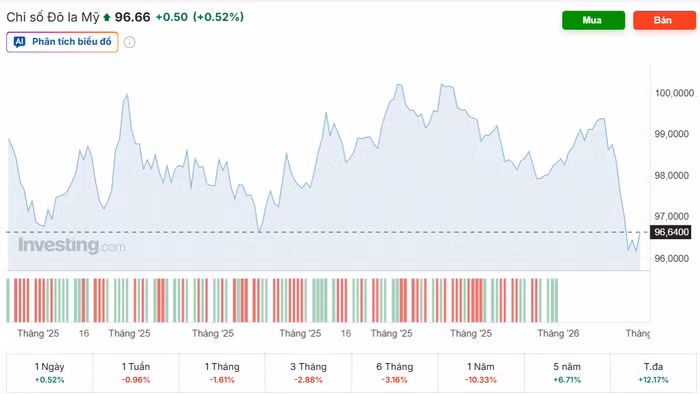The height and width of the screenshot is (394, 700).
Task: Click the Tháng '26 date label
Action: click(558, 333)
